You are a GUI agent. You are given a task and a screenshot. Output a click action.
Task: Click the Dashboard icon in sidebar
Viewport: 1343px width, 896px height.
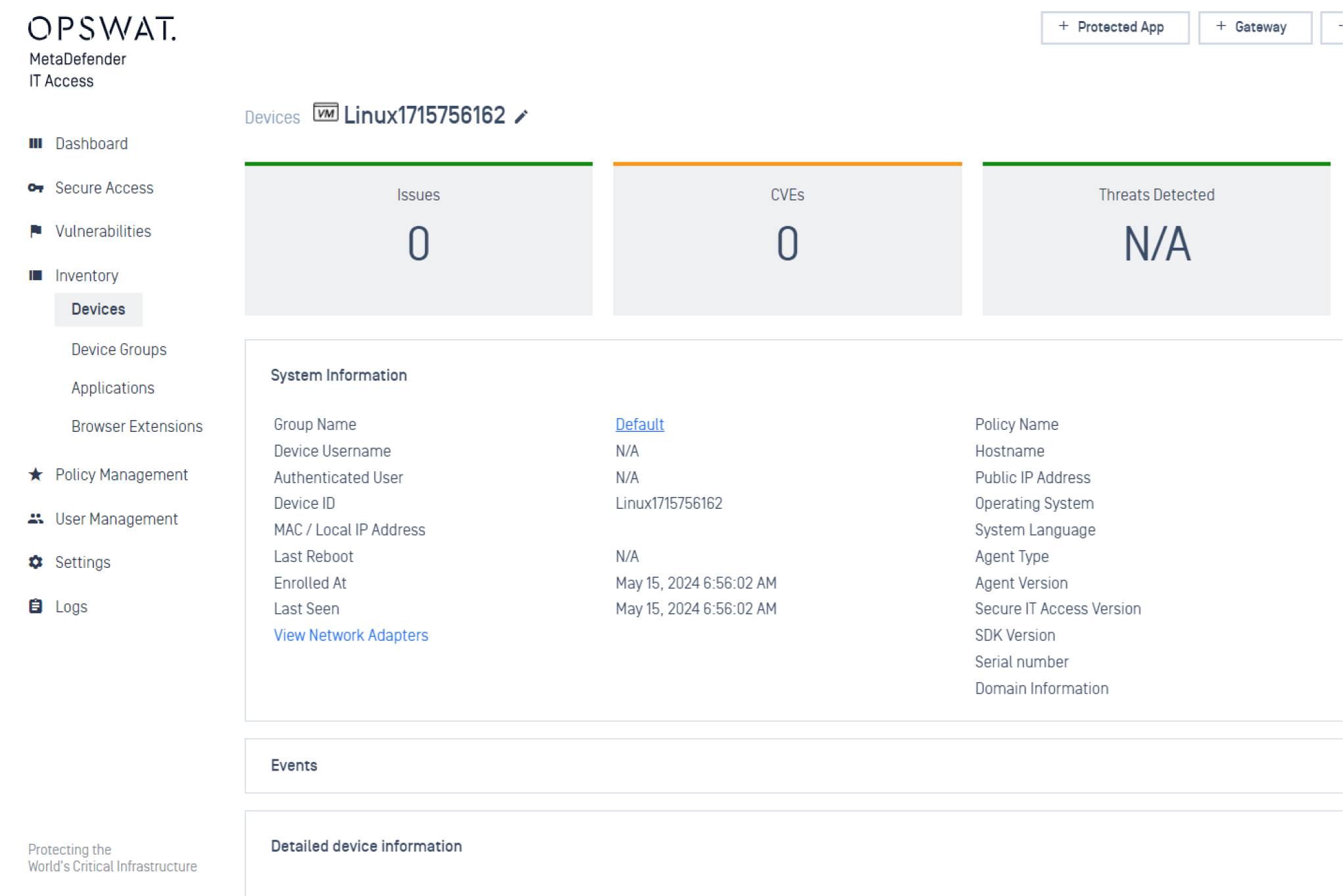point(36,143)
